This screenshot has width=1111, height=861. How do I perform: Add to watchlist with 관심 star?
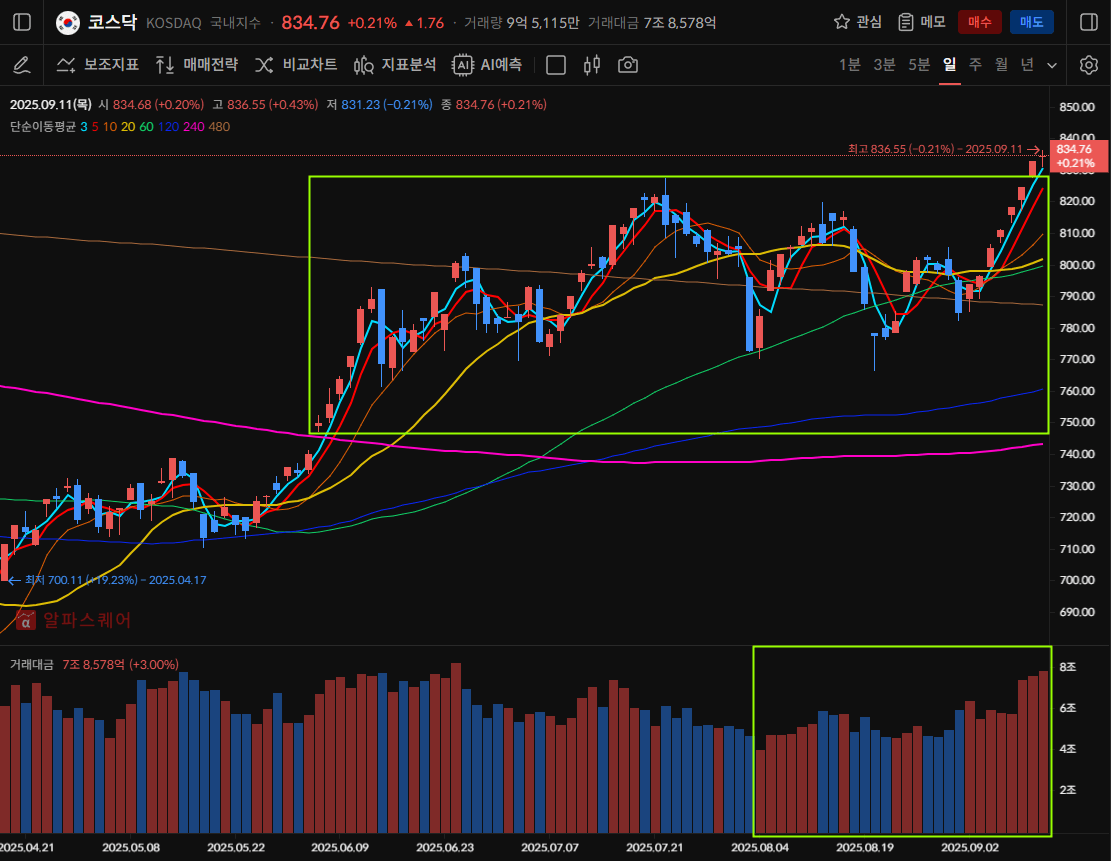click(858, 23)
